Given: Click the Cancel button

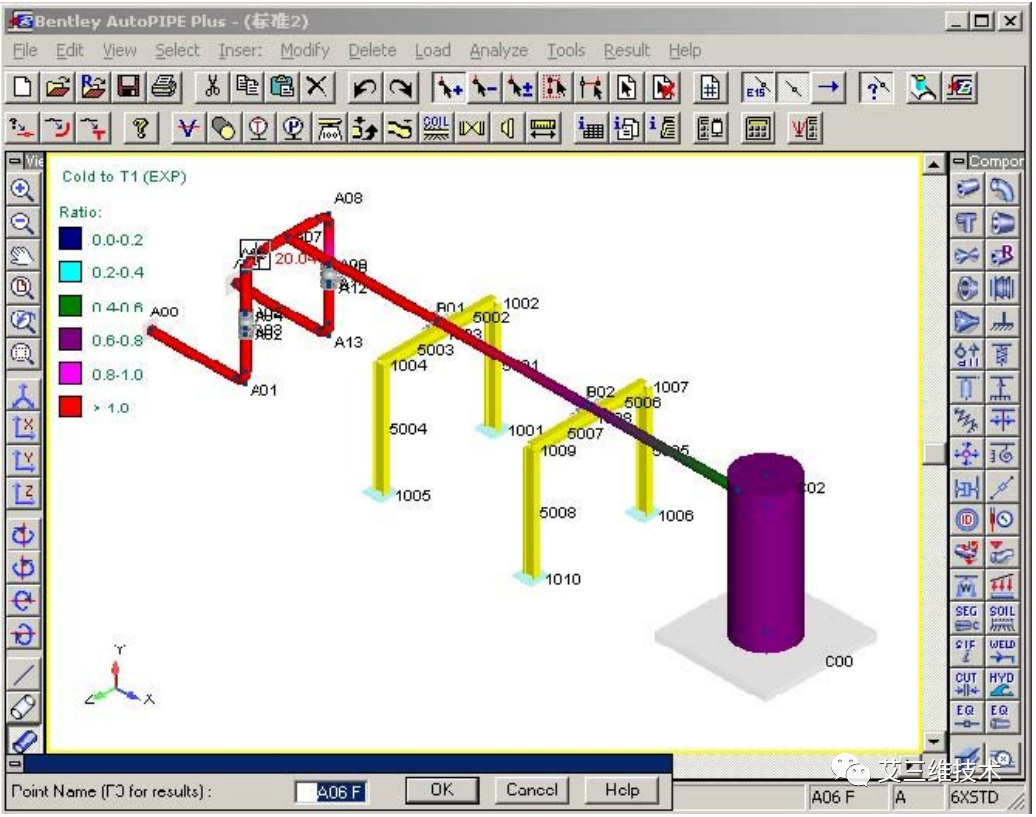Looking at the screenshot, I should (531, 790).
